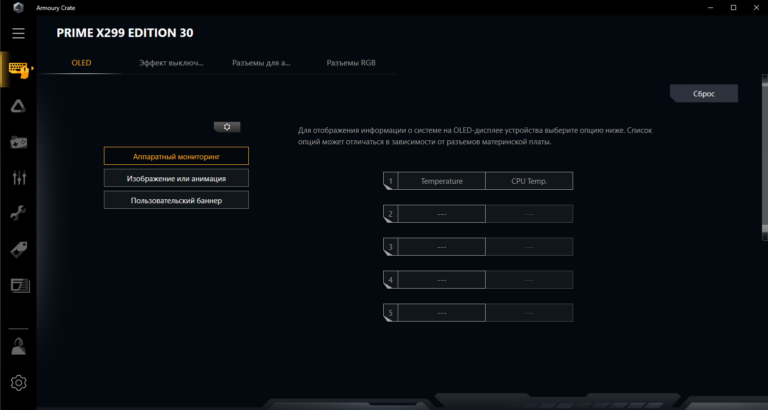
Task: Open the first dropdown in row 2
Action: point(442,214)
